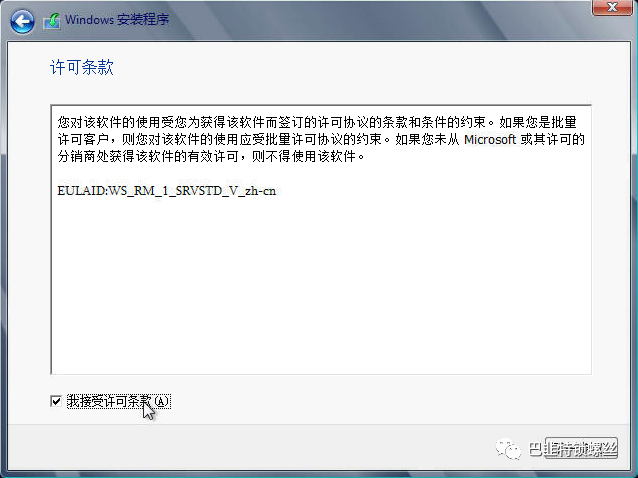
Task: Click the 许可条款 page heading
Action: point(81,67)
